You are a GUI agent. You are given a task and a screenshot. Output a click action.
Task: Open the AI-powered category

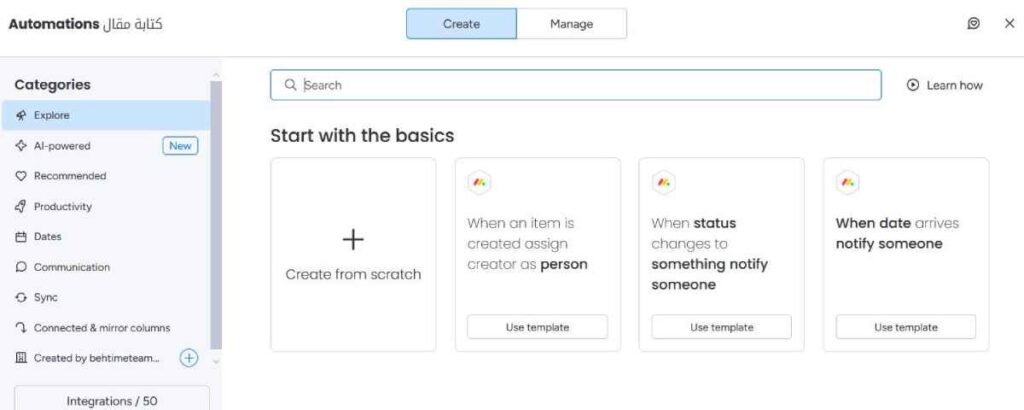[x=62, y=146]
